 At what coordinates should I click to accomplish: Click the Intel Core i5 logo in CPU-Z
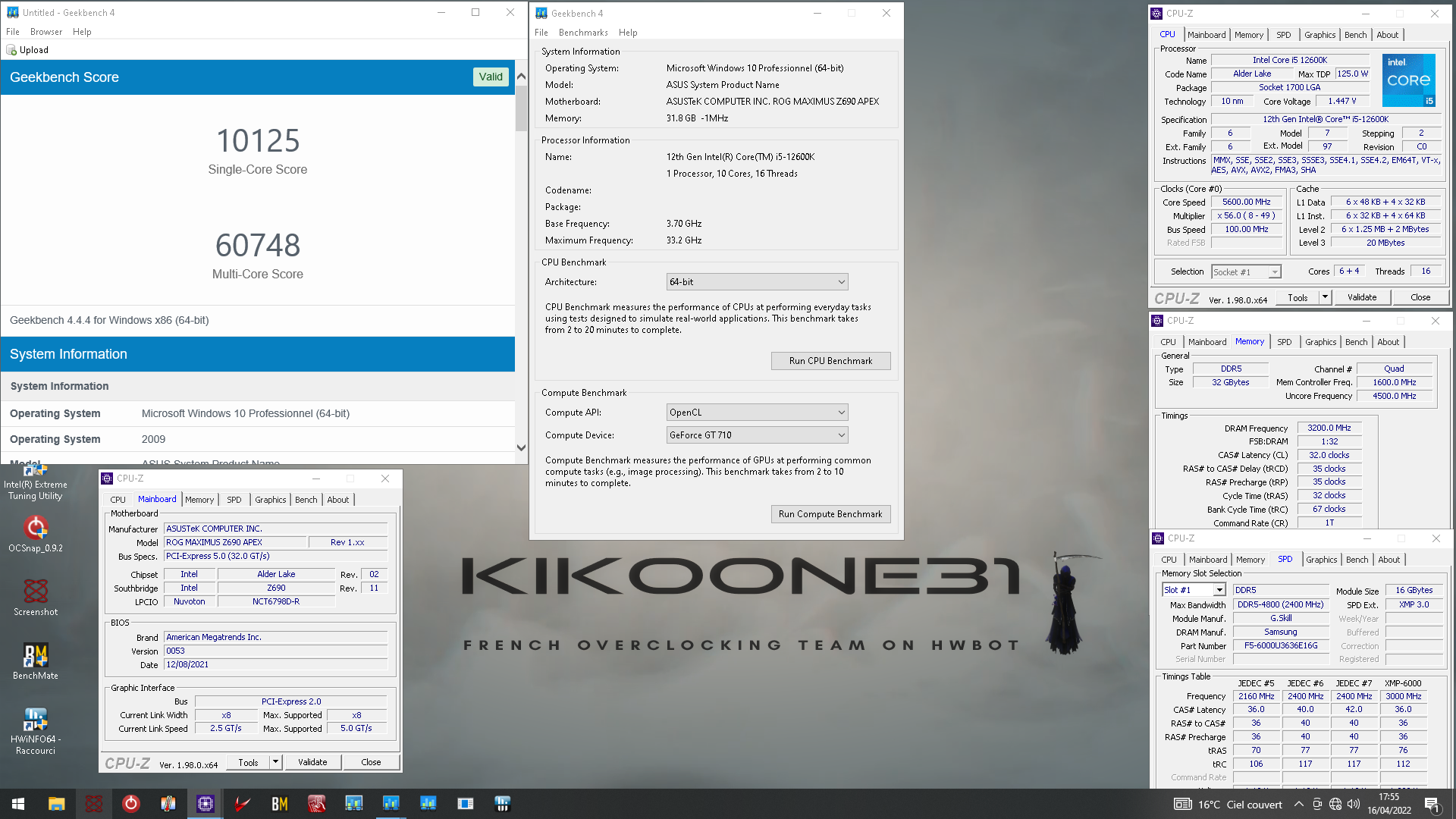pyautogui.click(x=1409, y=80)
